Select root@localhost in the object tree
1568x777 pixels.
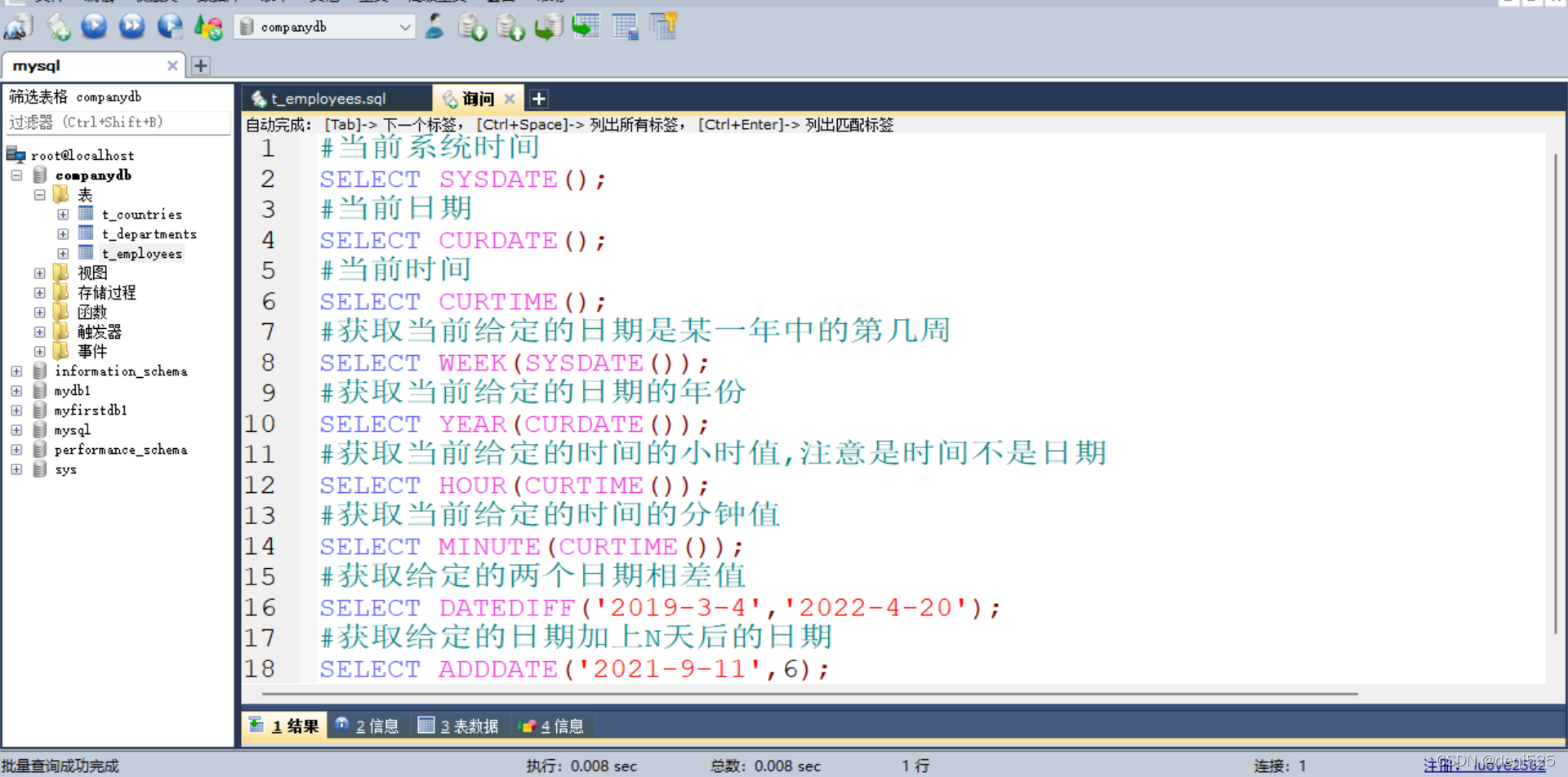click(x=82, y=155)
